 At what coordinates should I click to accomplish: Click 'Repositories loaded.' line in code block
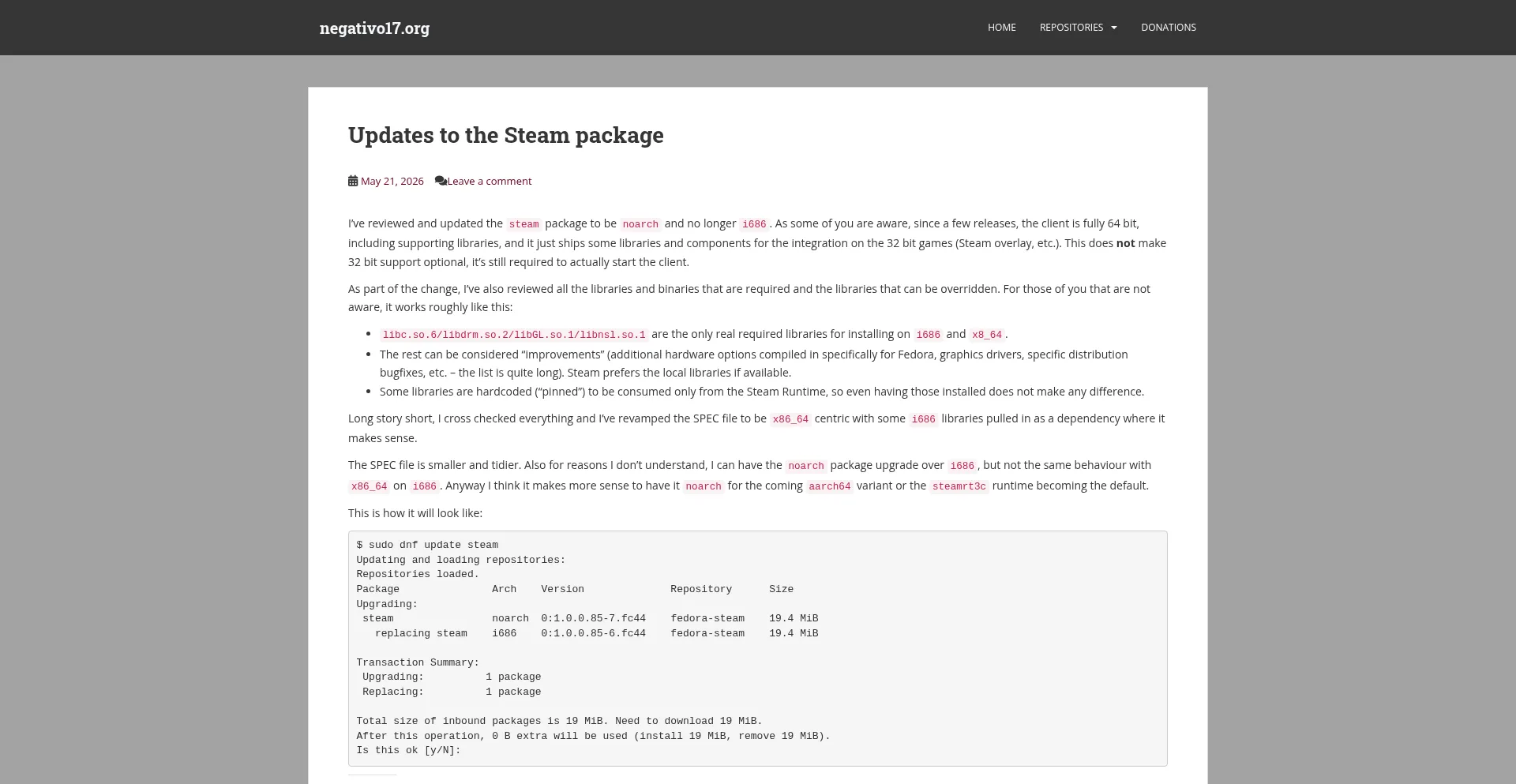pos(418,574)
